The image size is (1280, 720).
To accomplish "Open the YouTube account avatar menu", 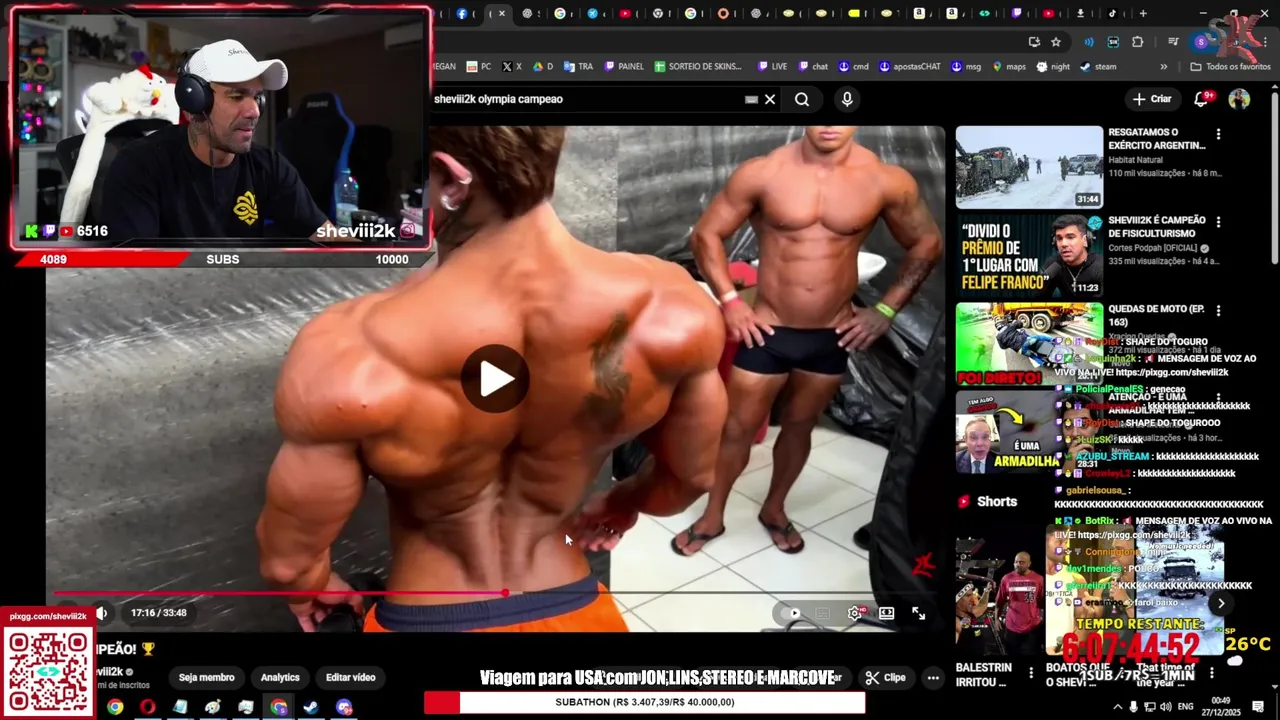I will coord(1239,99).
